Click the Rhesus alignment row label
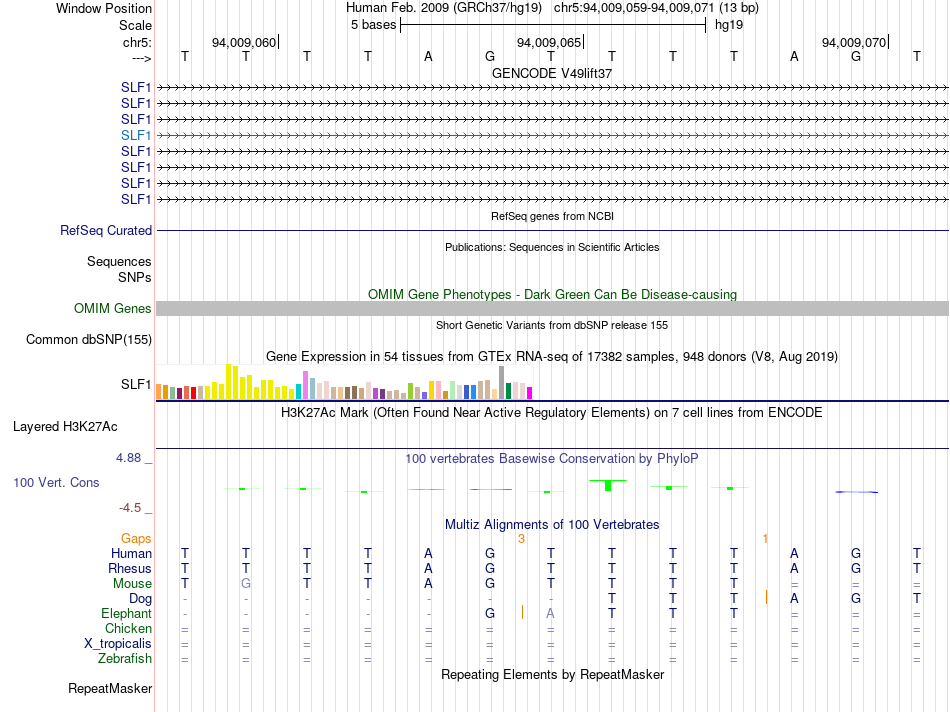Image resolution: width=950 pixels, height=712 pixels. (130, 568)
